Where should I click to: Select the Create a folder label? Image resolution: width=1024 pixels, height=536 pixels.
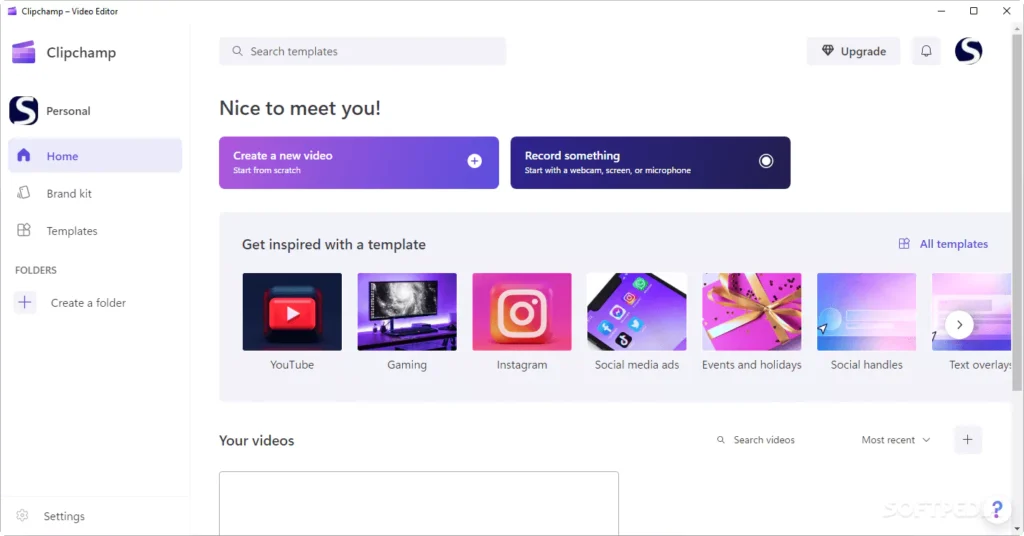click(88, 303)
